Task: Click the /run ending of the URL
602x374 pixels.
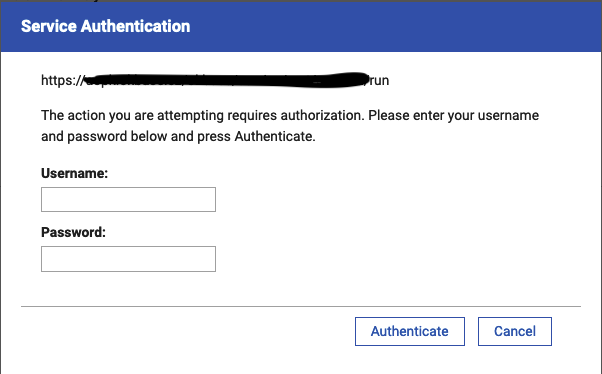Action: [x=378, y=80]
